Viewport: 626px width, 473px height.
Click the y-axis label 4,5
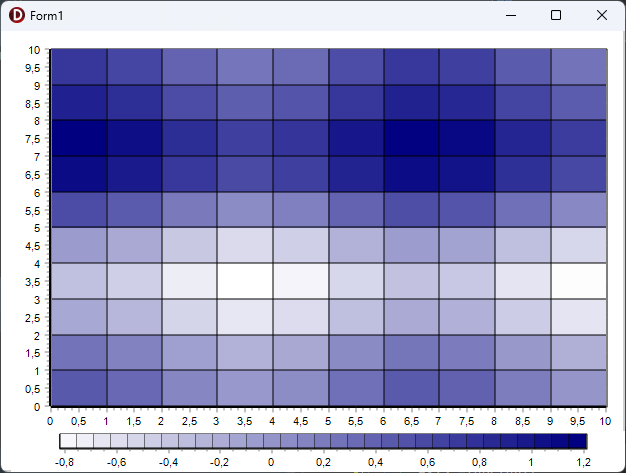[x=33, y=246]
